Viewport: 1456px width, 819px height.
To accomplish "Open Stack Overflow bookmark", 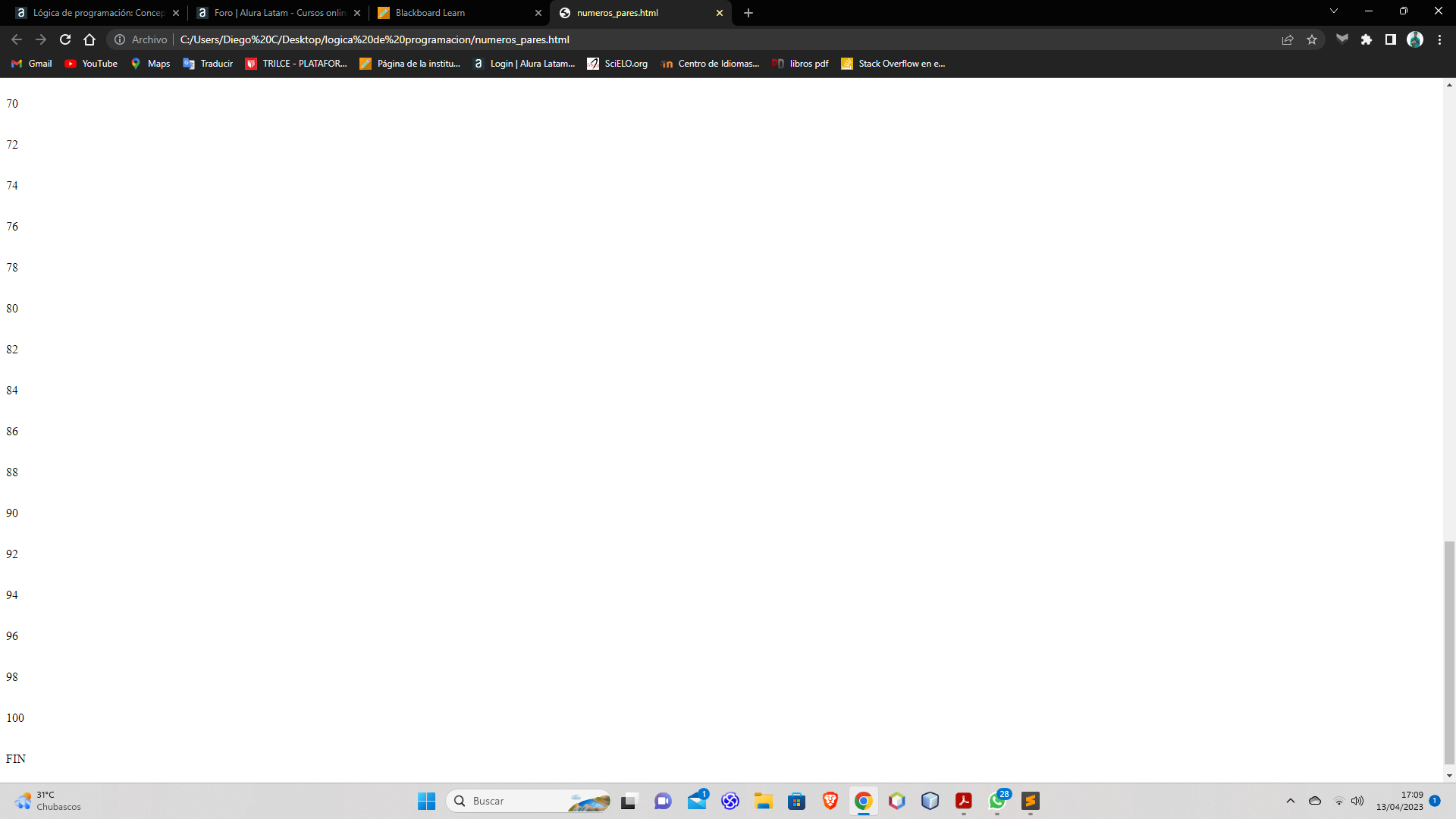I will click(x=895, y=63).
